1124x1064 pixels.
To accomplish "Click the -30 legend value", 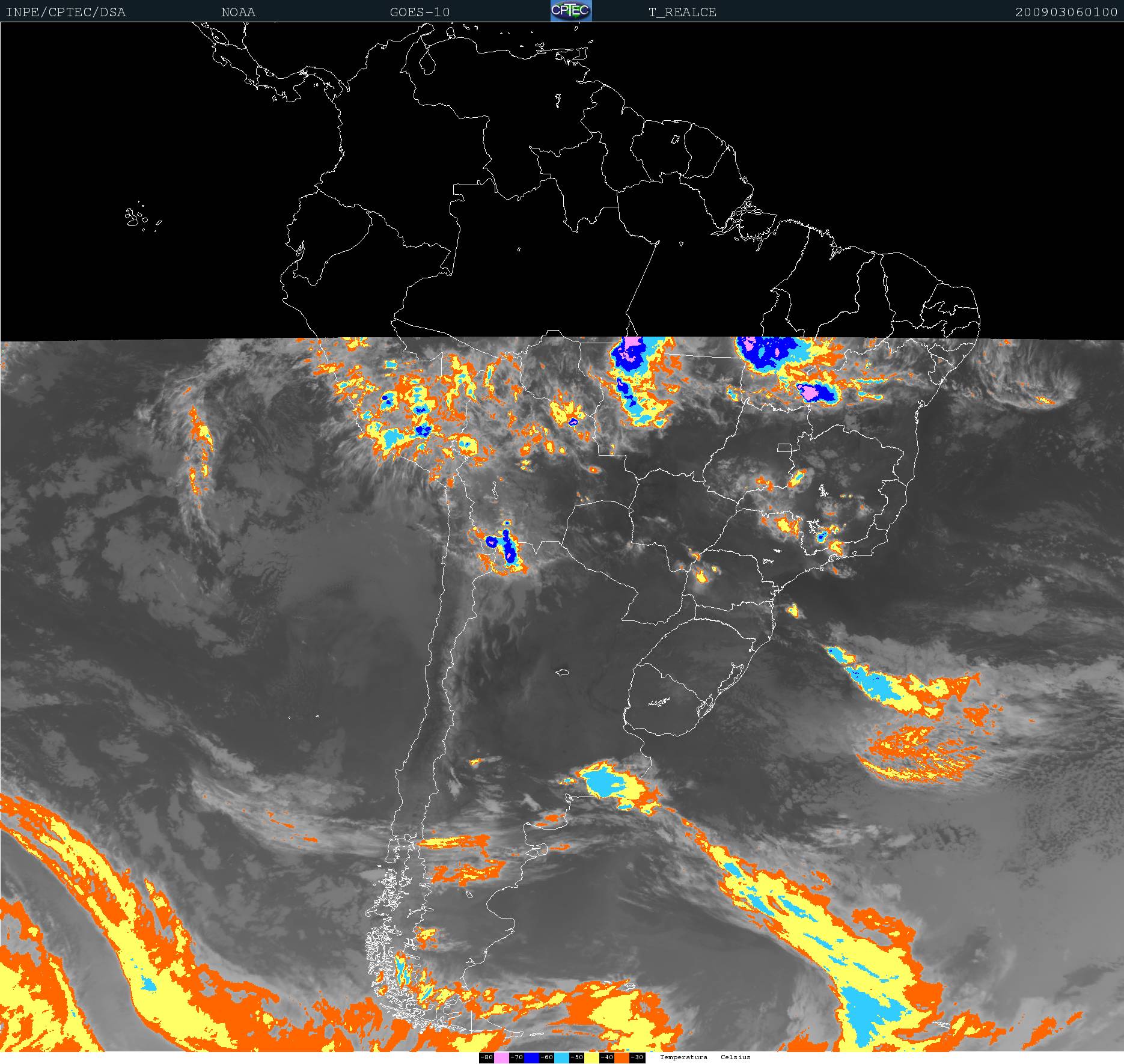I will pyautogui.click(x=637, y=1057).
